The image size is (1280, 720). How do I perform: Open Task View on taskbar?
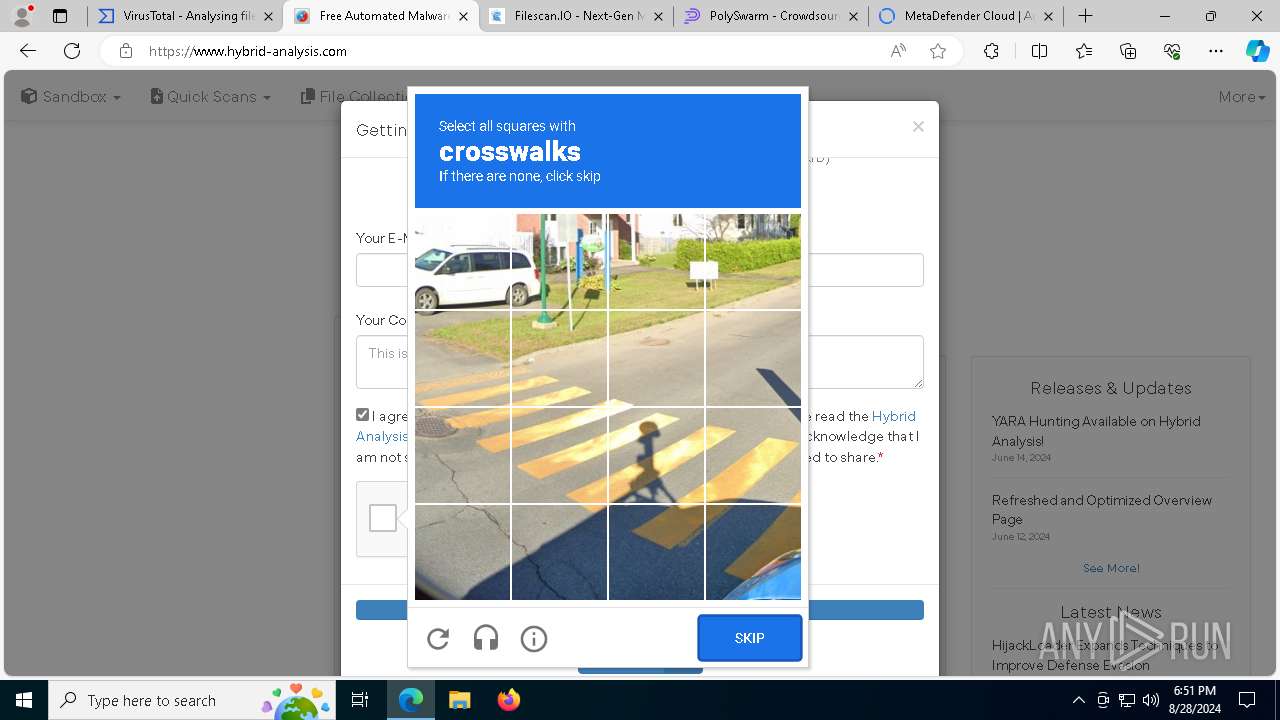(361, 700)
